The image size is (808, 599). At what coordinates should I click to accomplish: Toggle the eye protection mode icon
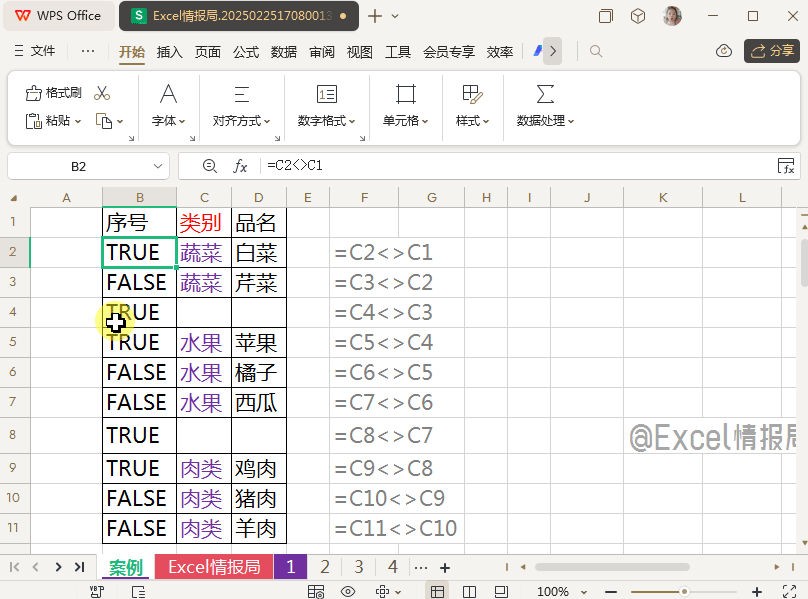pyautogui.click(x=348, y=591)
